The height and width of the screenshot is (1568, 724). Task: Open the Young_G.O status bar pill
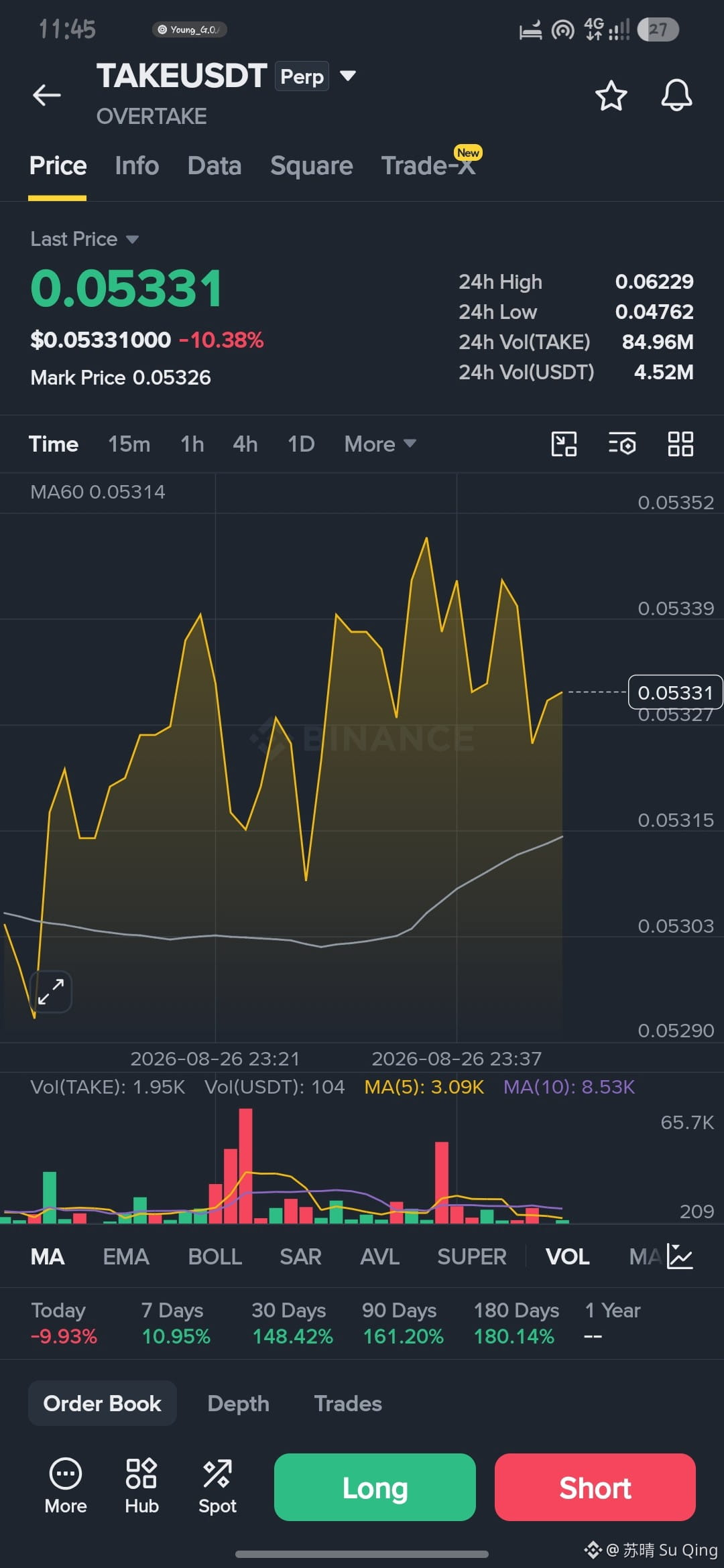(x=190, y=29)
